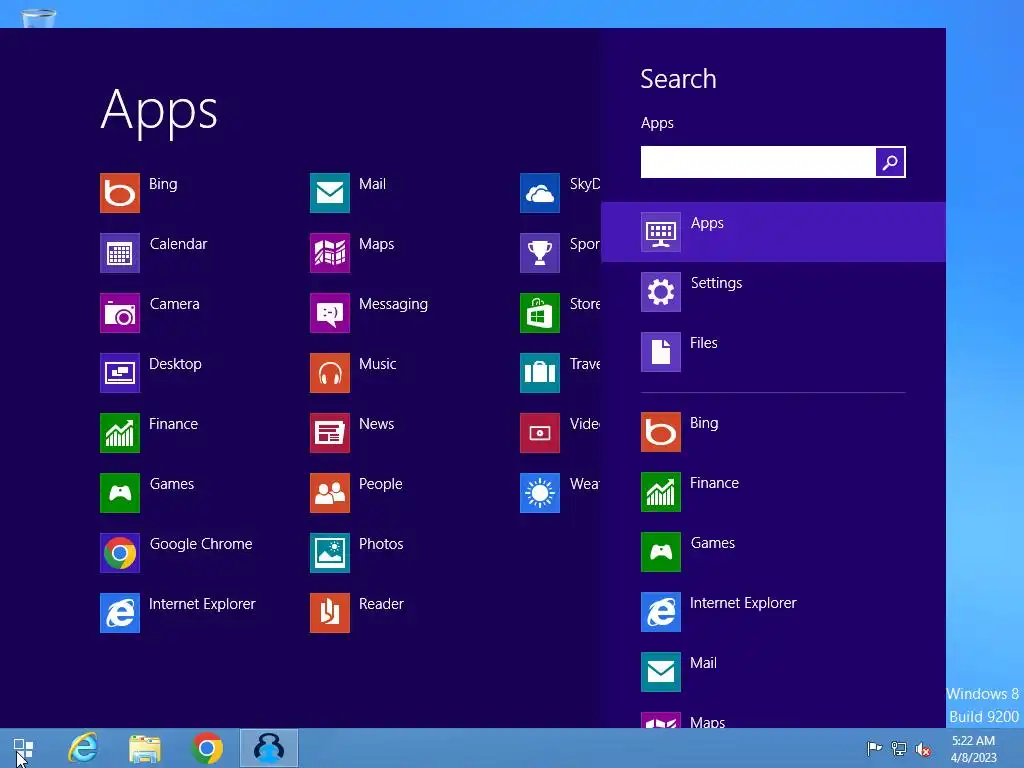
Task: Open the Desktop tile icon
Action: click(120, 373)
